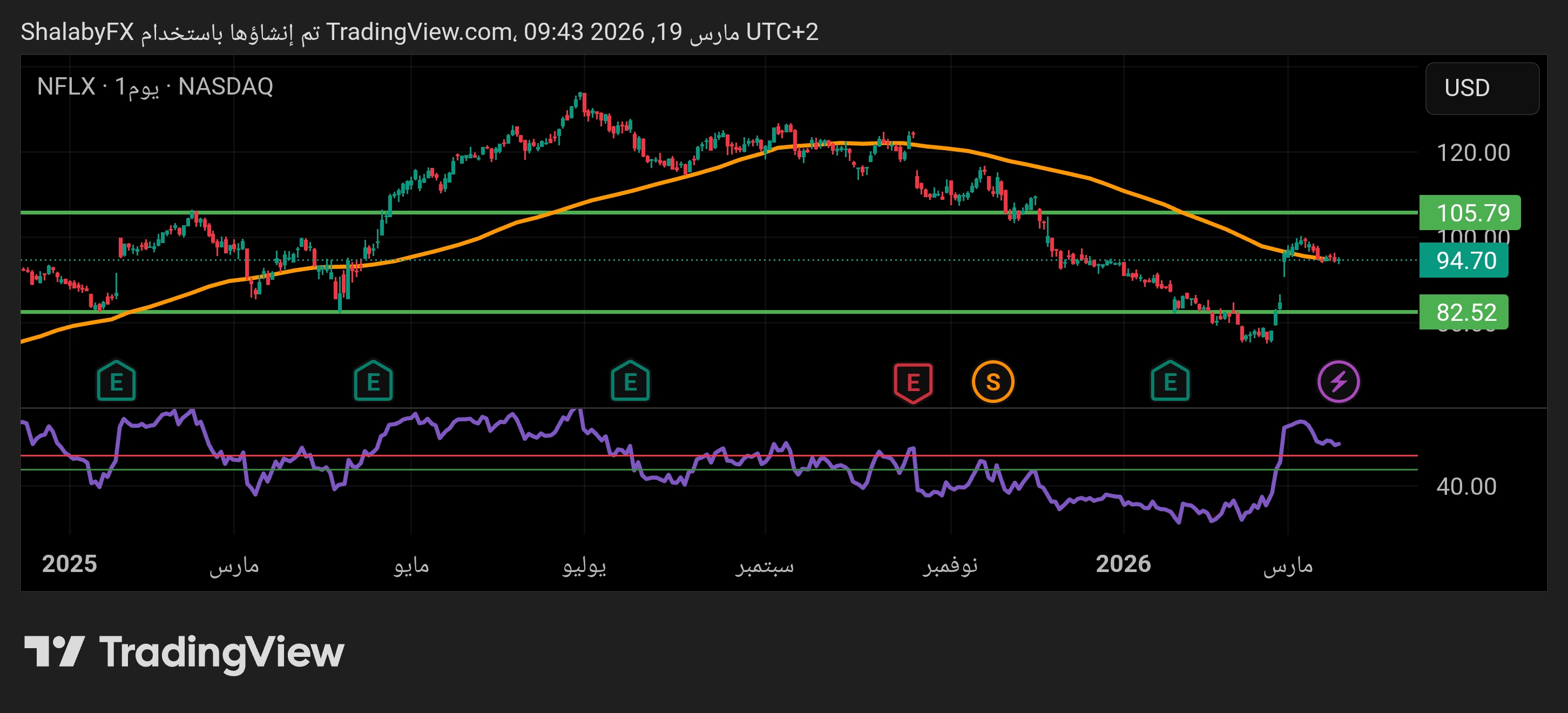The image size is (1568, 713).
Task: Click the first green earnings E marker
Action: (x=116, y=382)
